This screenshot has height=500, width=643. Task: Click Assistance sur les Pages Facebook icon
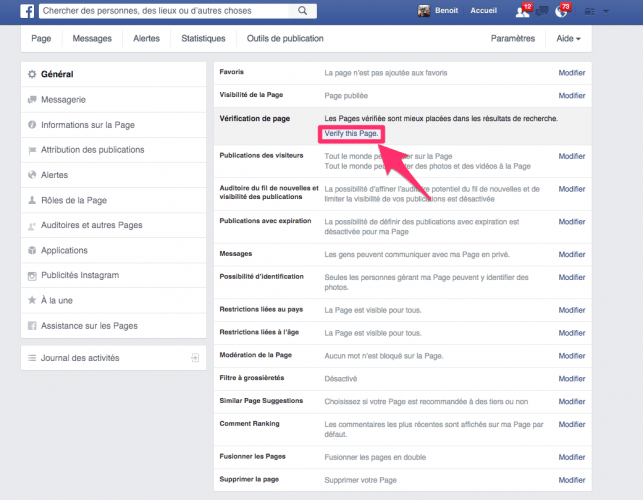(32, 326)
